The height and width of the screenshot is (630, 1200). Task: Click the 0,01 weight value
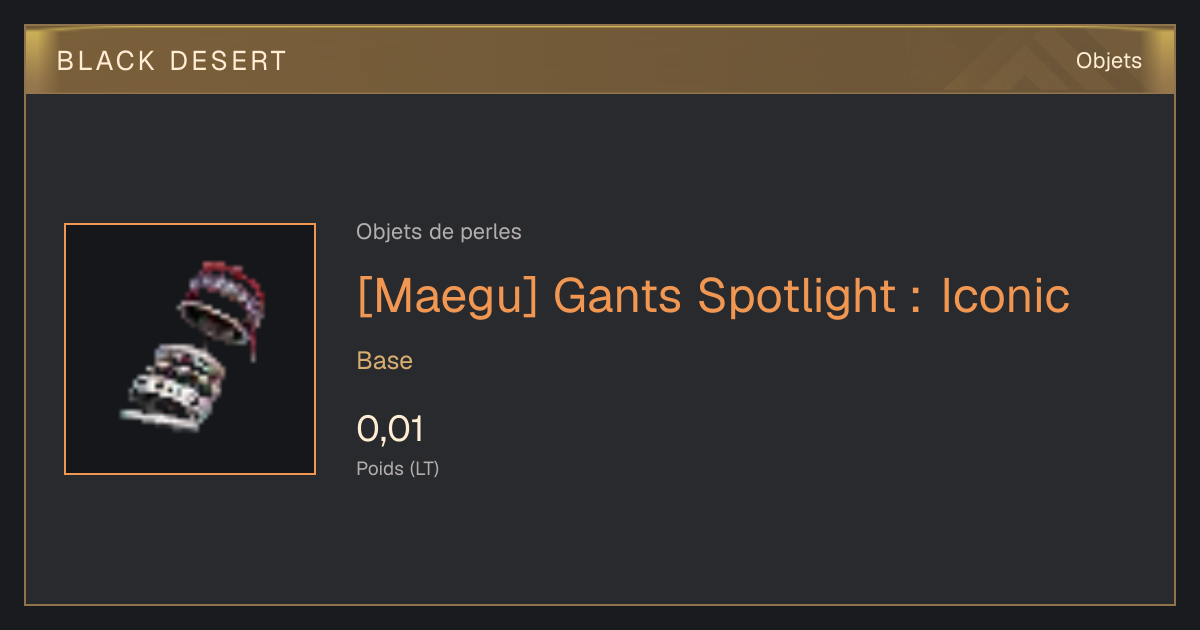(390, 430)
